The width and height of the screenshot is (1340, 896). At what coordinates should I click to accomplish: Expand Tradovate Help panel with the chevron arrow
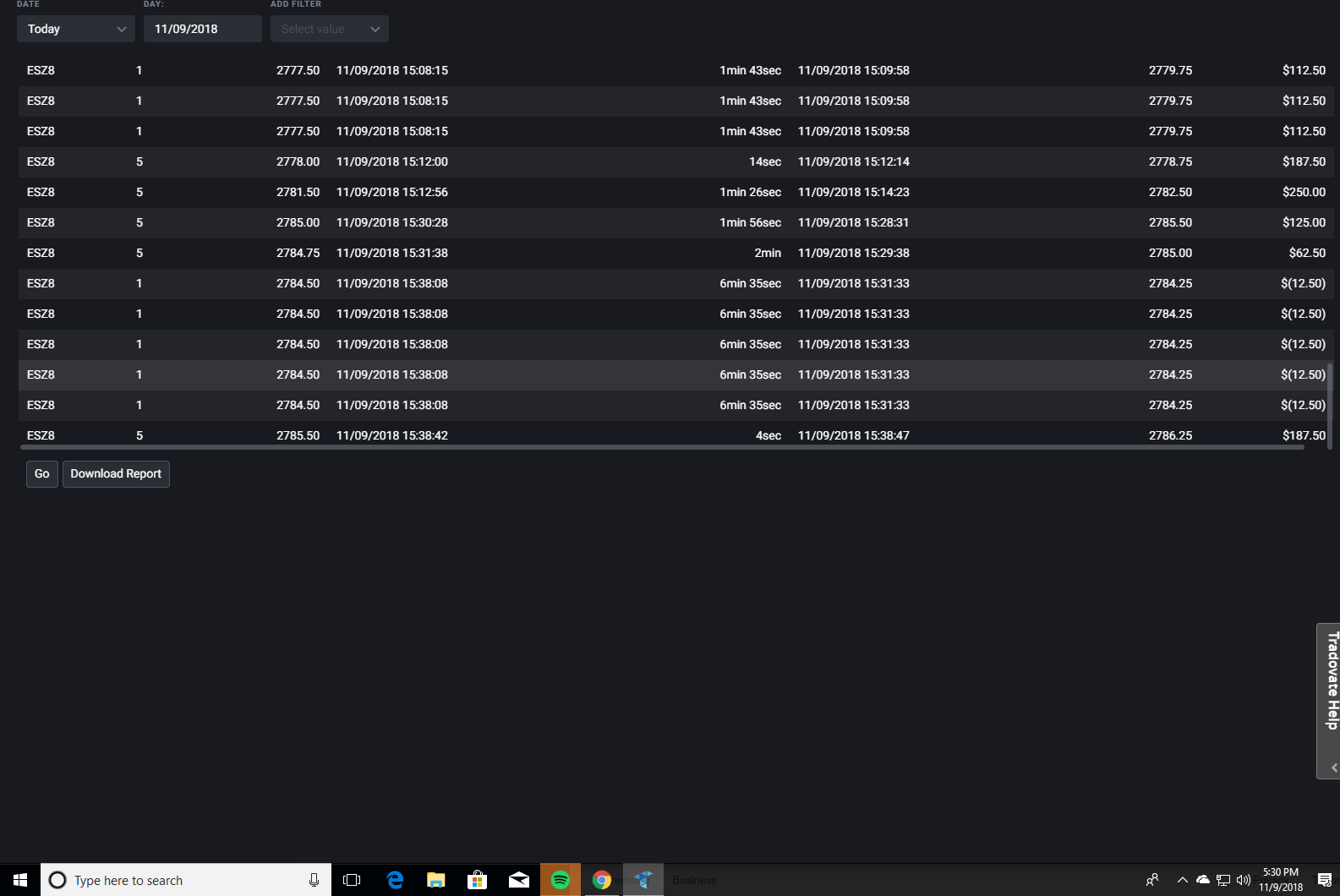point(1334,768)
